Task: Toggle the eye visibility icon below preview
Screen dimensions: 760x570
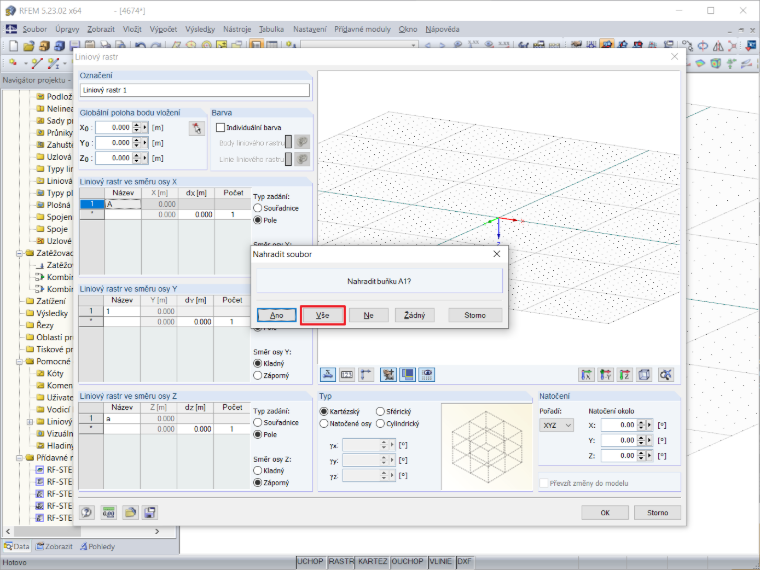Action: point(427,374)
